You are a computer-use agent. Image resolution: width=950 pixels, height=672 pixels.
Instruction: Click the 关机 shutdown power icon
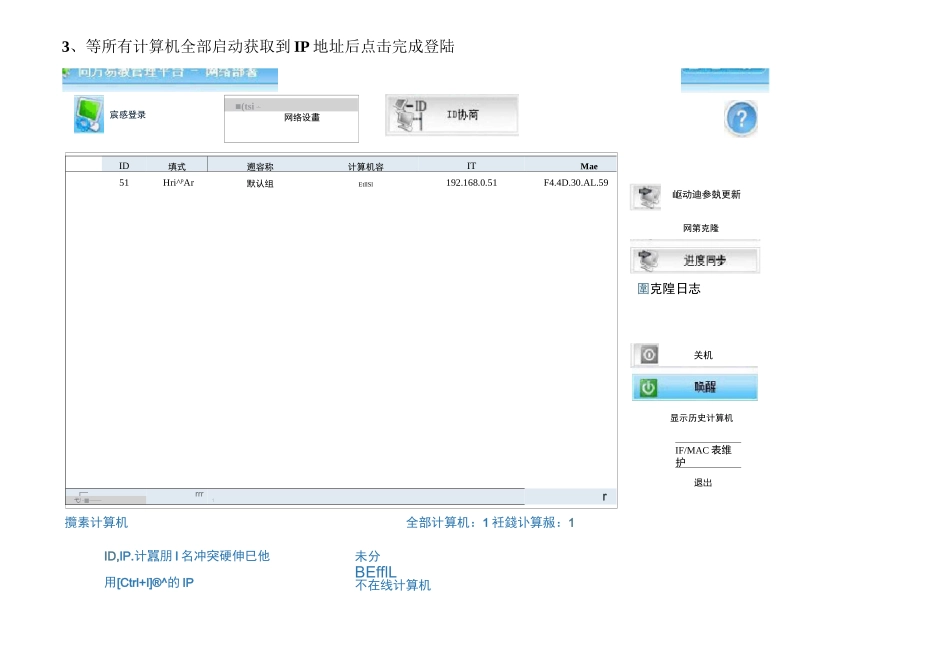coord(649,354)
